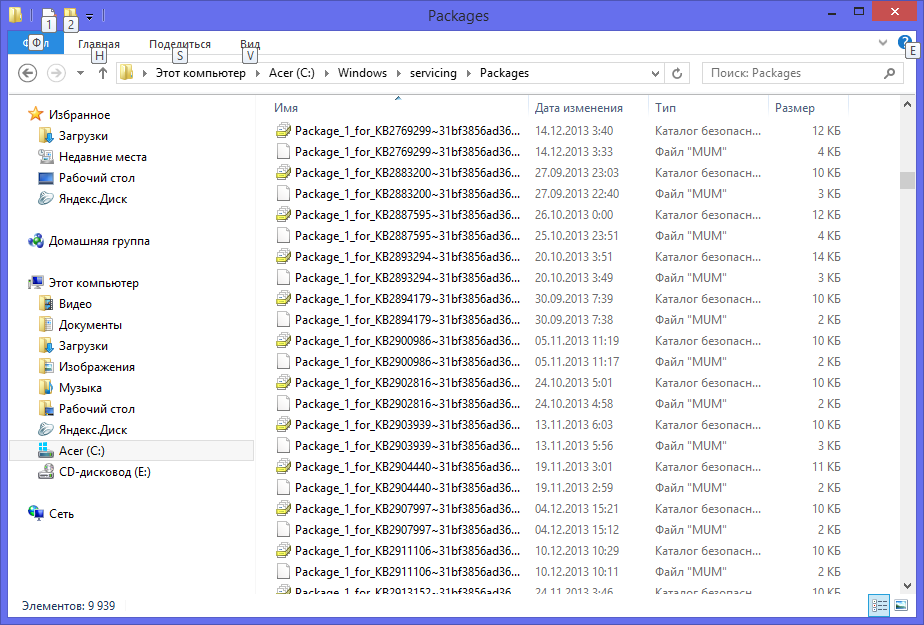Select KB2902816 MUM file icon
Screen dimensions: 924x625
pyautogui.click(x=283, y=404)
